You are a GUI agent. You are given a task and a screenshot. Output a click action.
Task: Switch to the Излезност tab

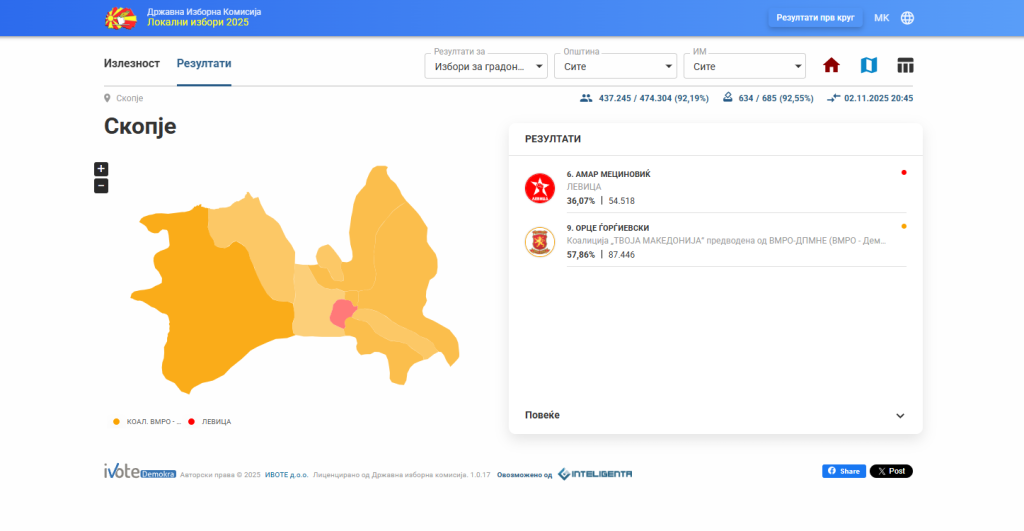click(132, 64)
